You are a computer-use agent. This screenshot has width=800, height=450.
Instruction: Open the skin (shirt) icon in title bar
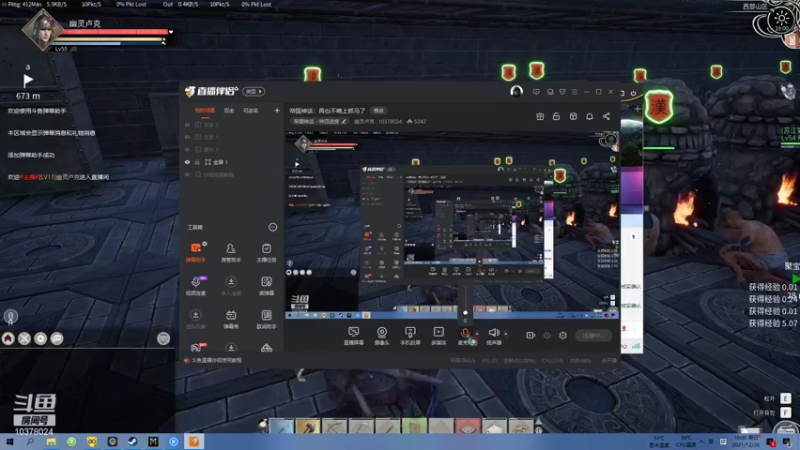[562, 92]
